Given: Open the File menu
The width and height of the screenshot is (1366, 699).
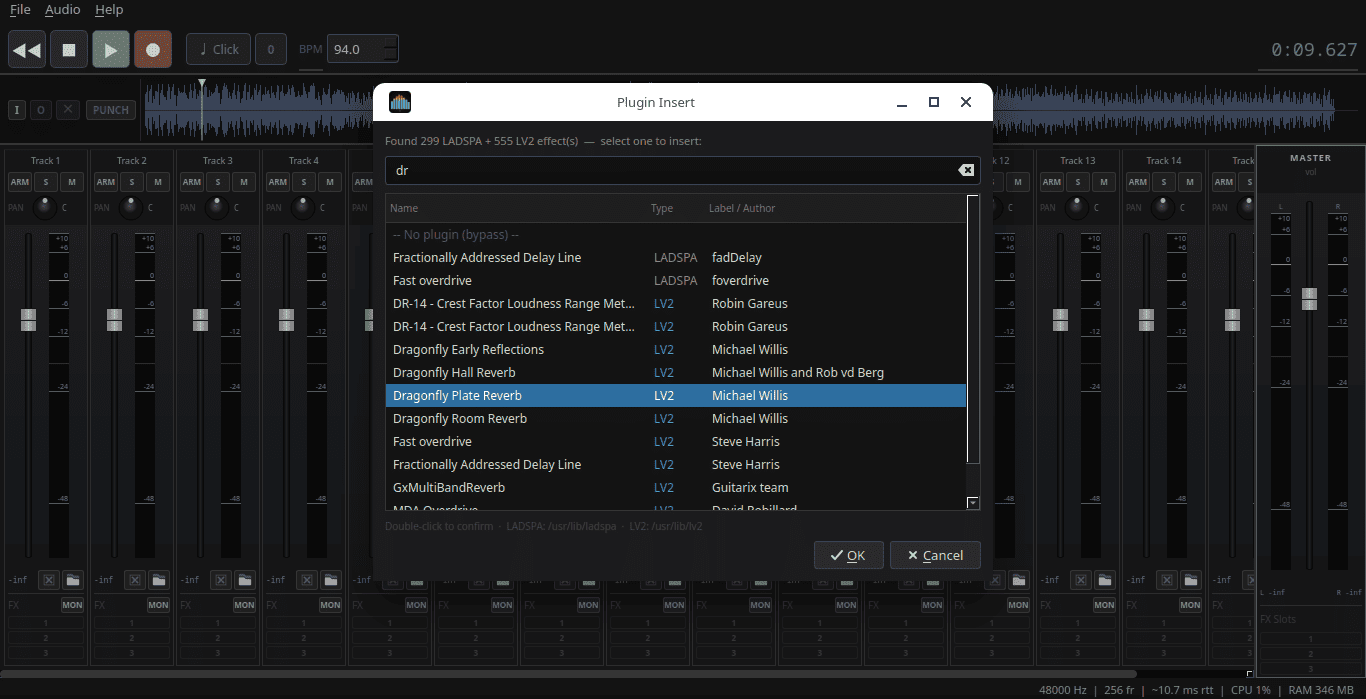Looking at the screenshot, I should [x=20, y=10].
